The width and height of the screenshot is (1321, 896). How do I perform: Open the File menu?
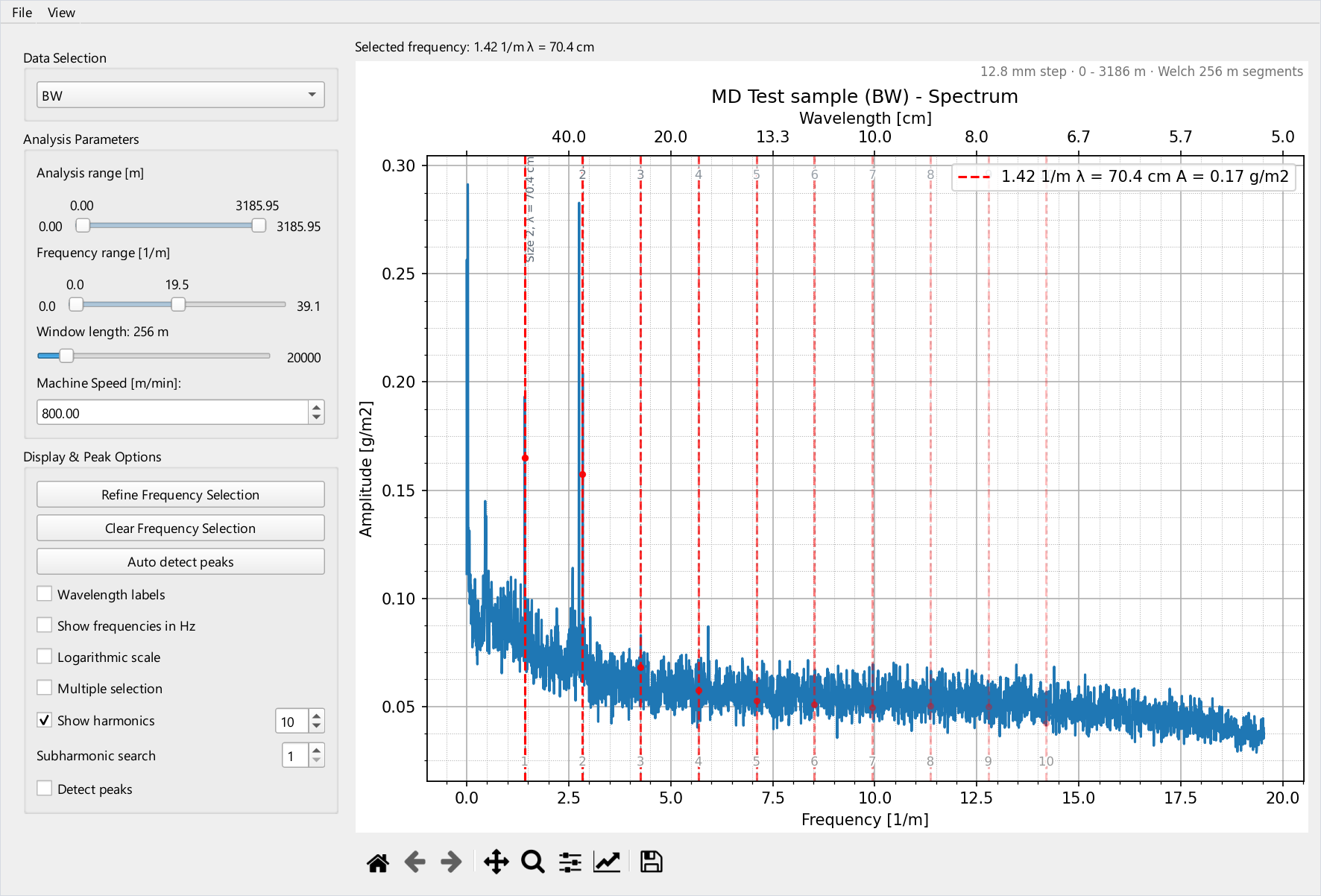pyautogui.click(x=22, y=13)
